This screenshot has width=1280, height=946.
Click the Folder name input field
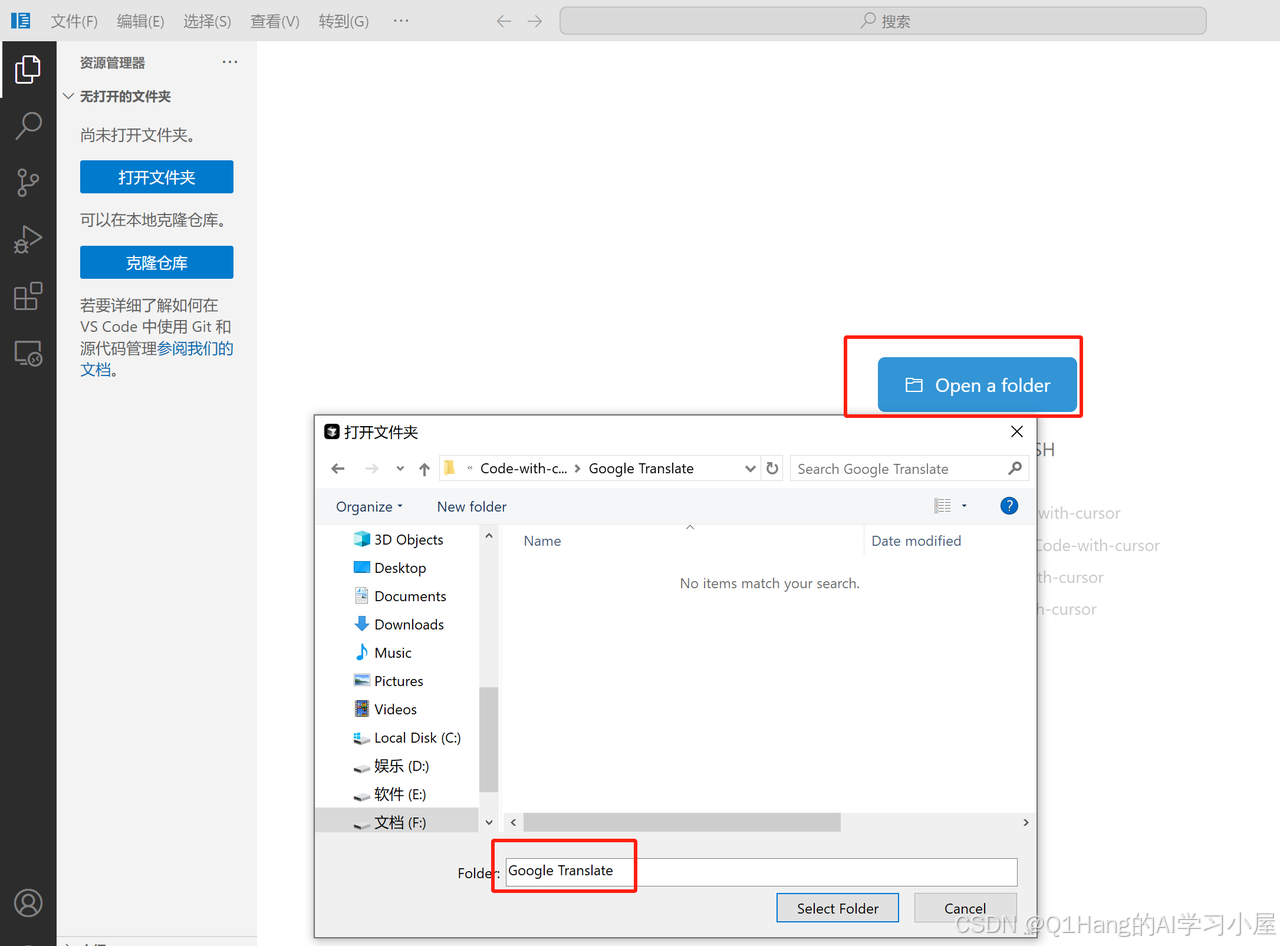[x=761, y=871]
